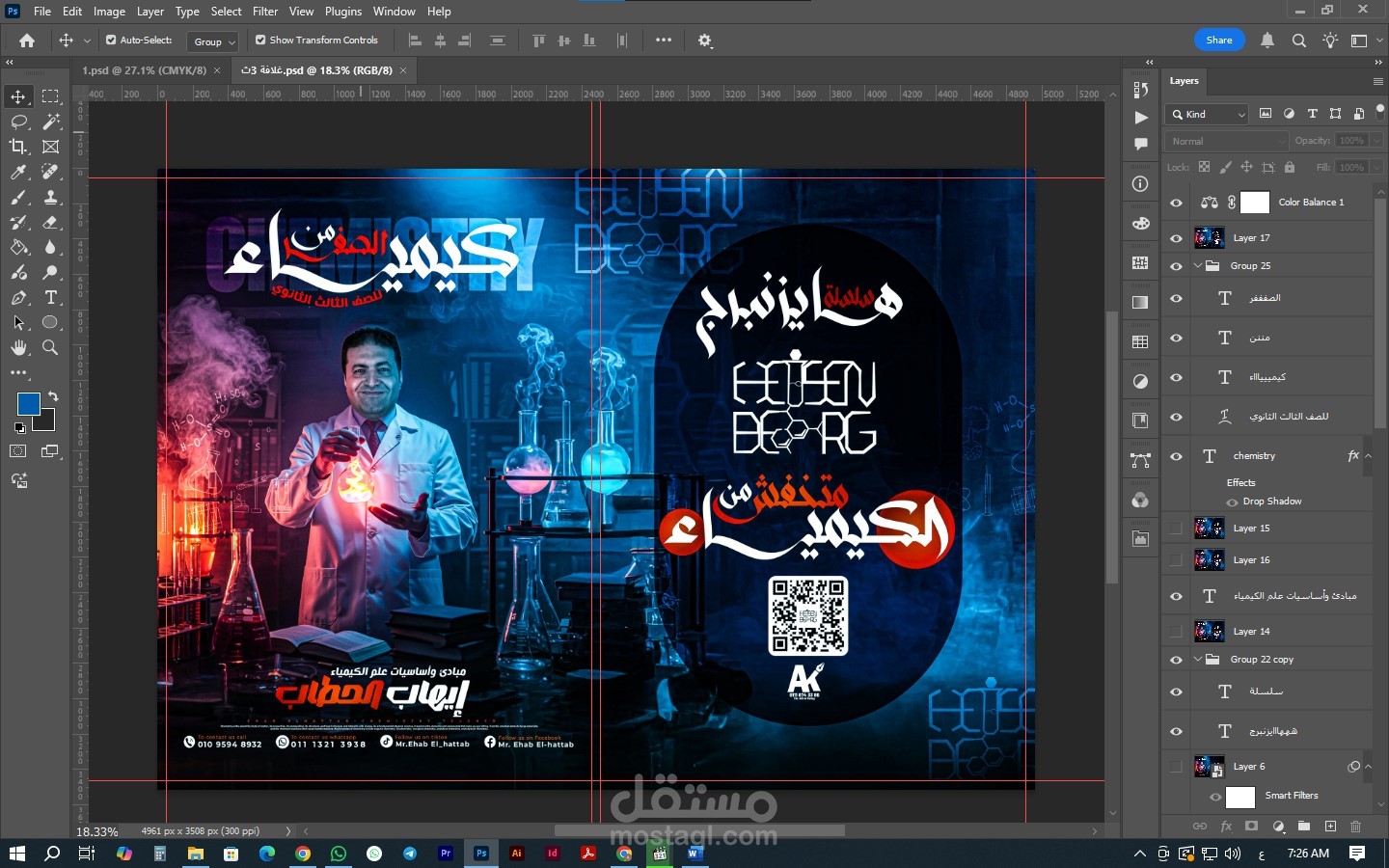
Task: Click the foreground blue color swatch
Action: pyautogui.click(x=28, y=404)
